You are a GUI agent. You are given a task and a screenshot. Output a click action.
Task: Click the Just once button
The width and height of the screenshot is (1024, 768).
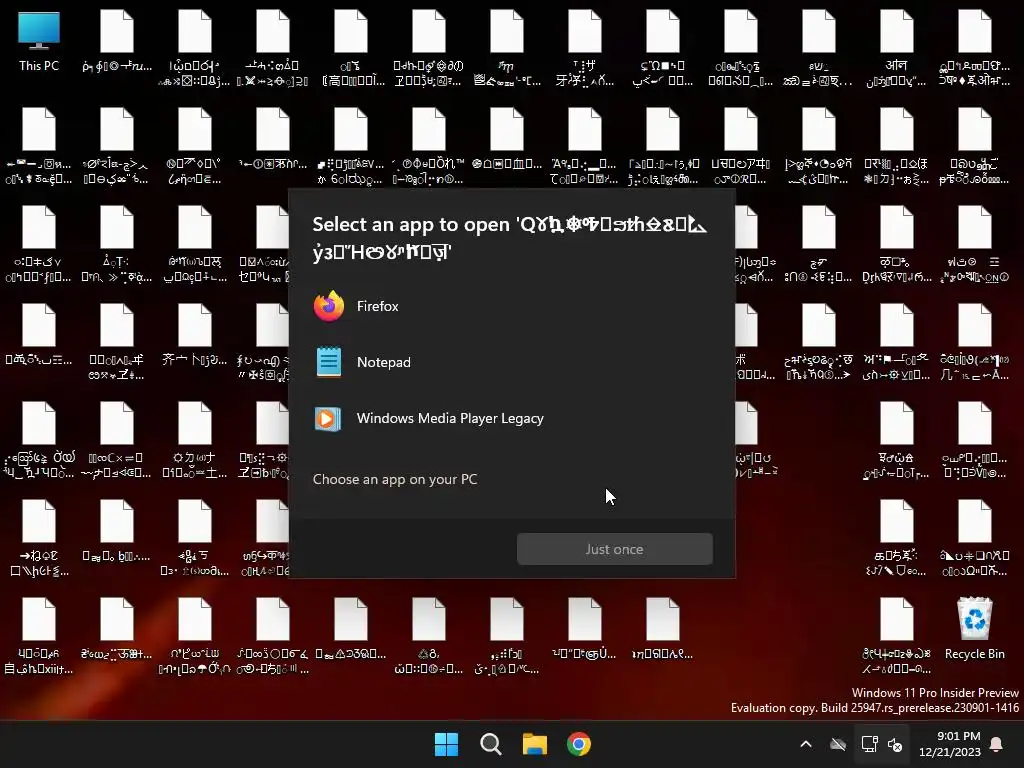pos(615,549)
